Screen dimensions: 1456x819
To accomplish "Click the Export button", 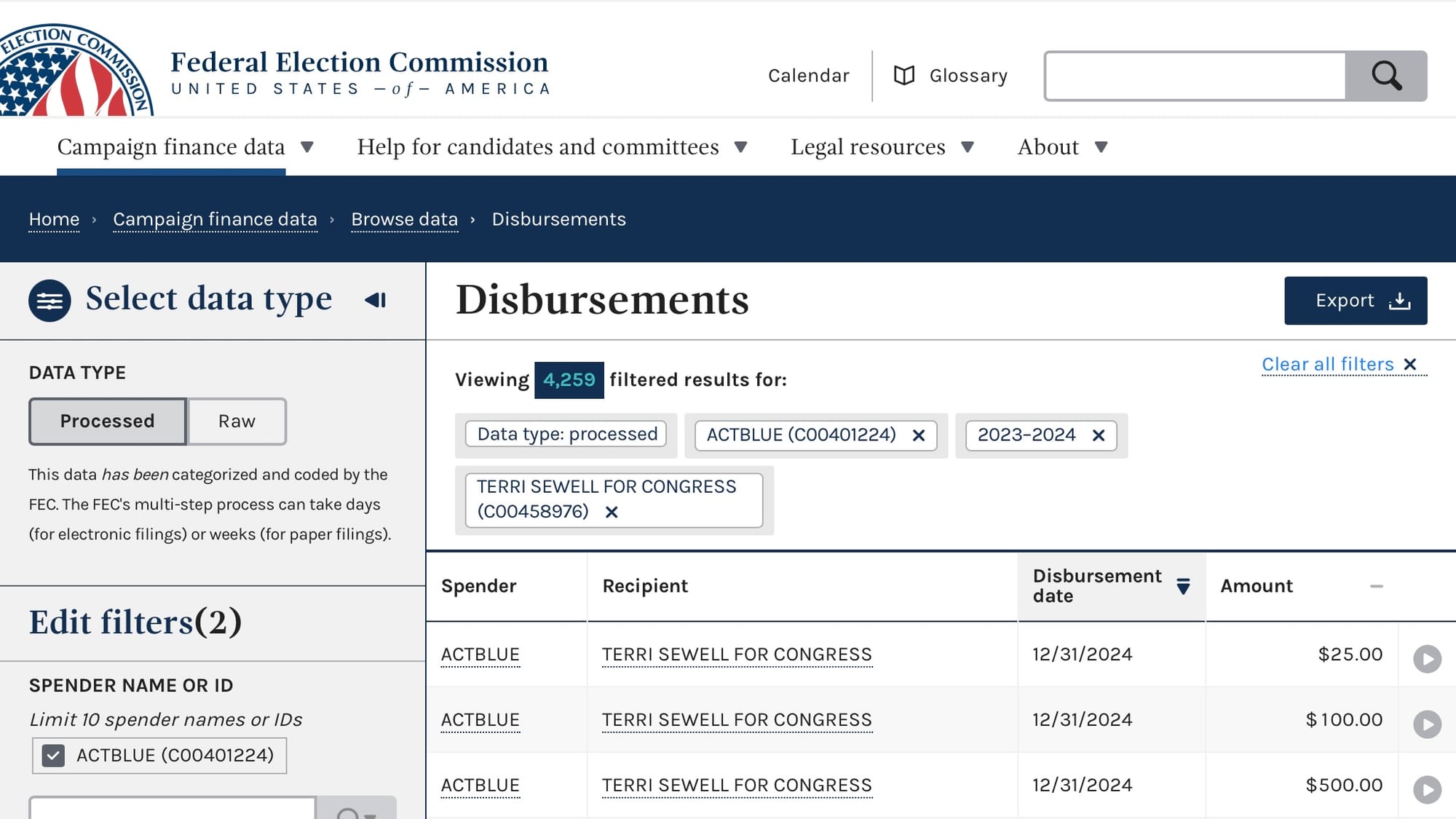I will point(1355,301).
